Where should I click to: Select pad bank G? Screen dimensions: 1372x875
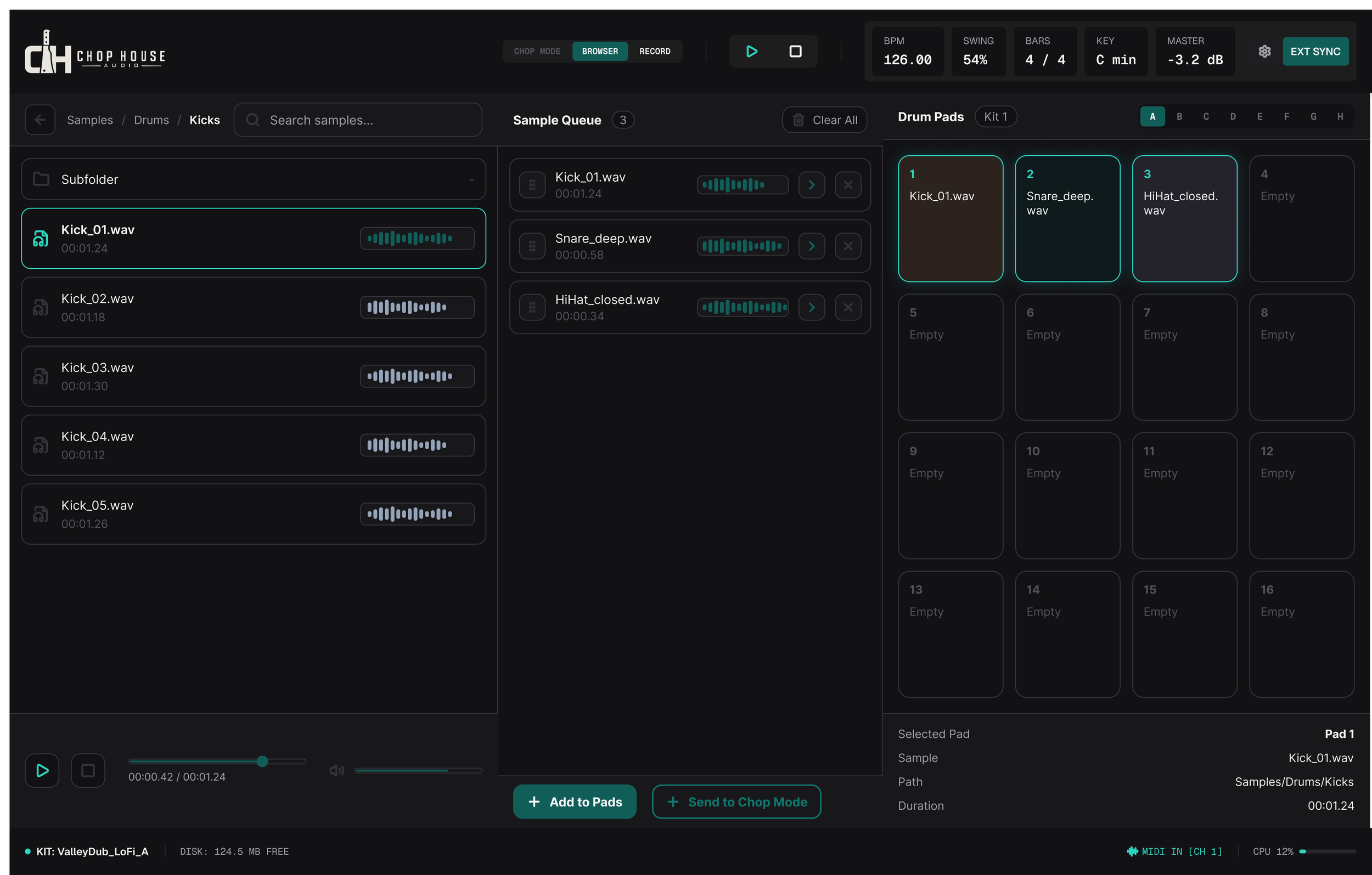click(1313, 116)
